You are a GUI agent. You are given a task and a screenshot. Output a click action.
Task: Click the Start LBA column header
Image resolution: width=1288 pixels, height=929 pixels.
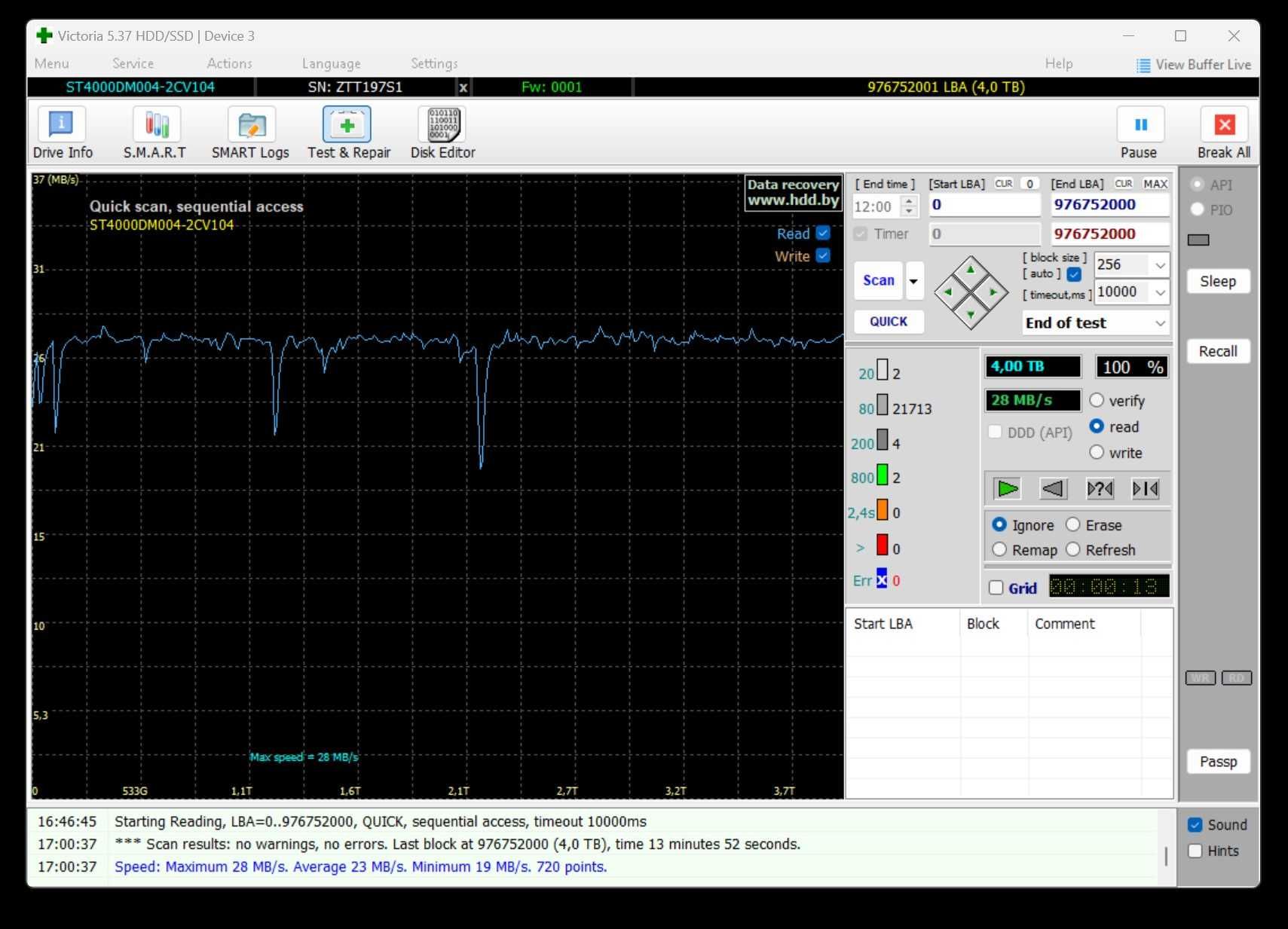point(903,624)
